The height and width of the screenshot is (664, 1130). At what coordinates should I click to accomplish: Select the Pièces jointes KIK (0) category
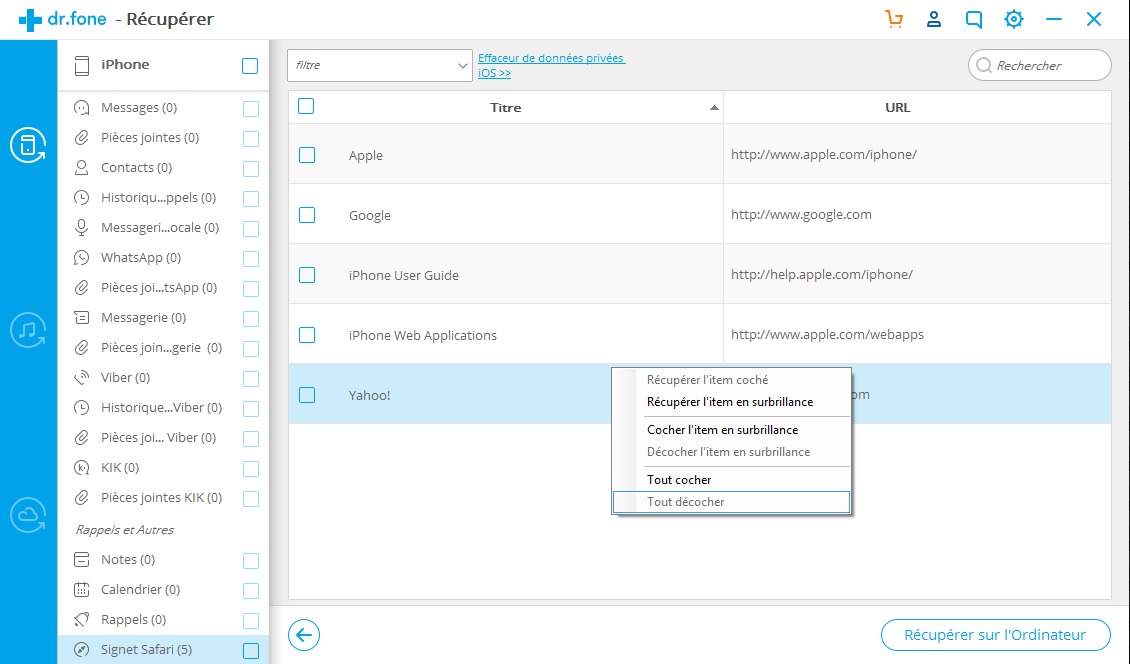tap(163, 497)
